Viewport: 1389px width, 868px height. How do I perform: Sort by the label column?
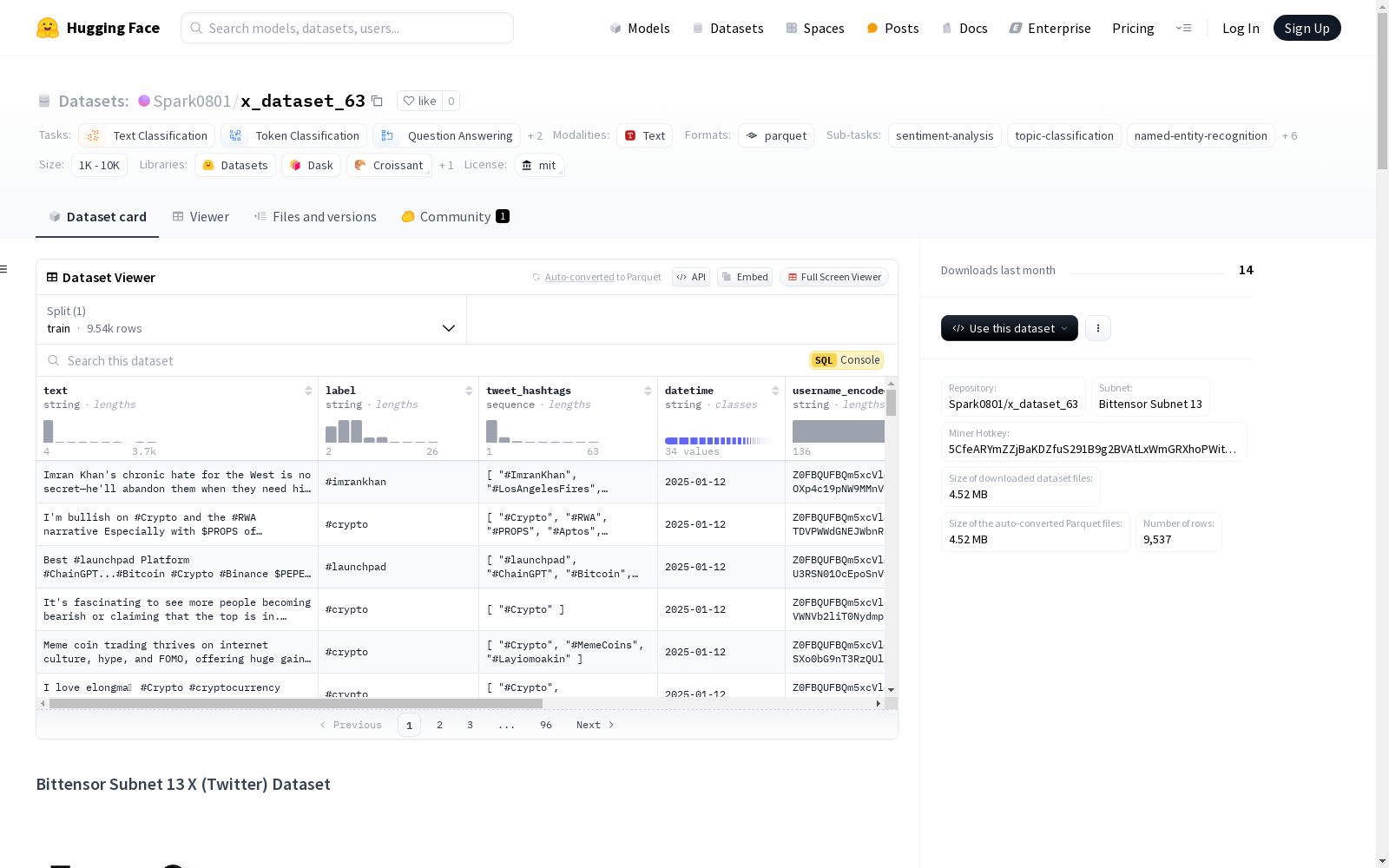[469, 391]
